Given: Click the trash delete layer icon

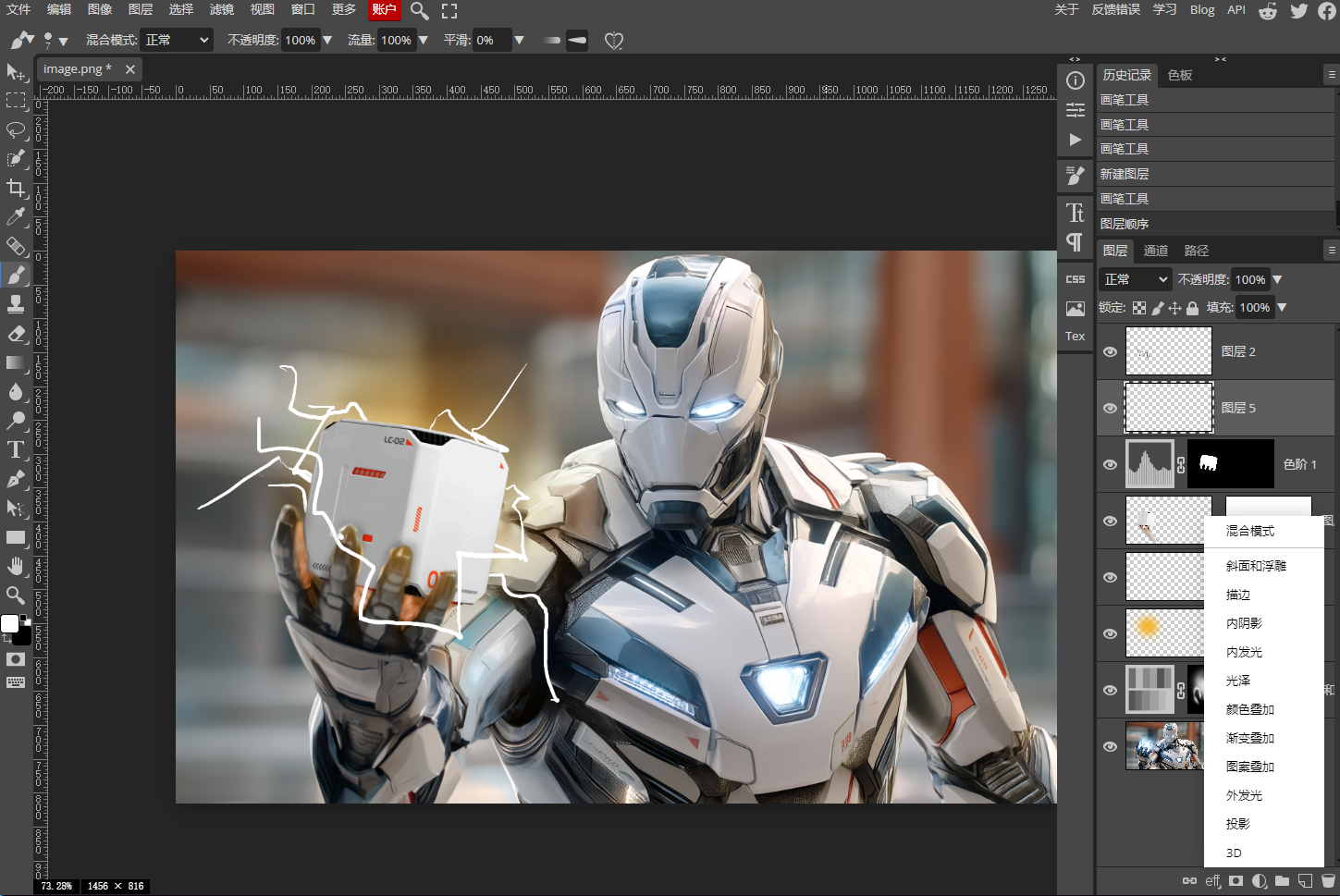Looking at the screenshot, I should (1328, 881).
